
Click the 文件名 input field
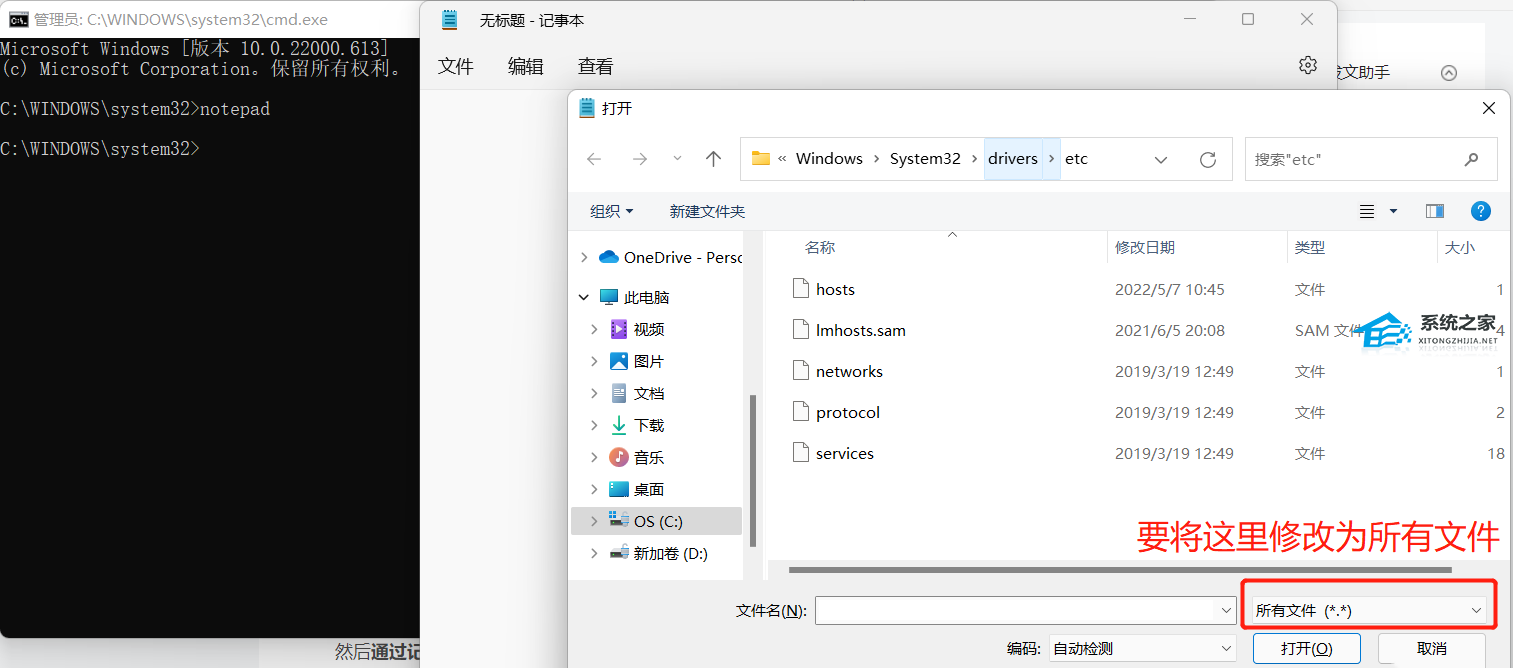click(x=1017, y=610)
